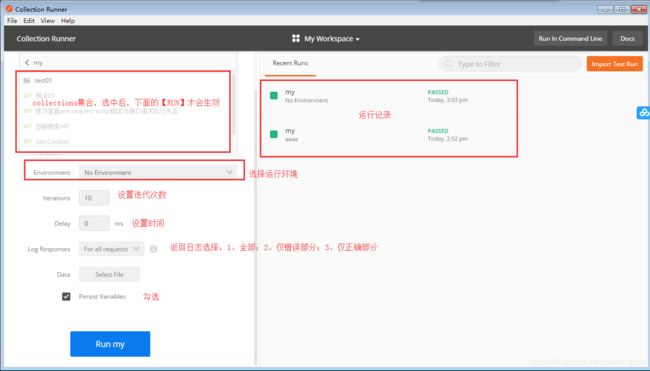Open the Edit menu
Viewport: 650px width, 371px height.
[x=29, y=20]
